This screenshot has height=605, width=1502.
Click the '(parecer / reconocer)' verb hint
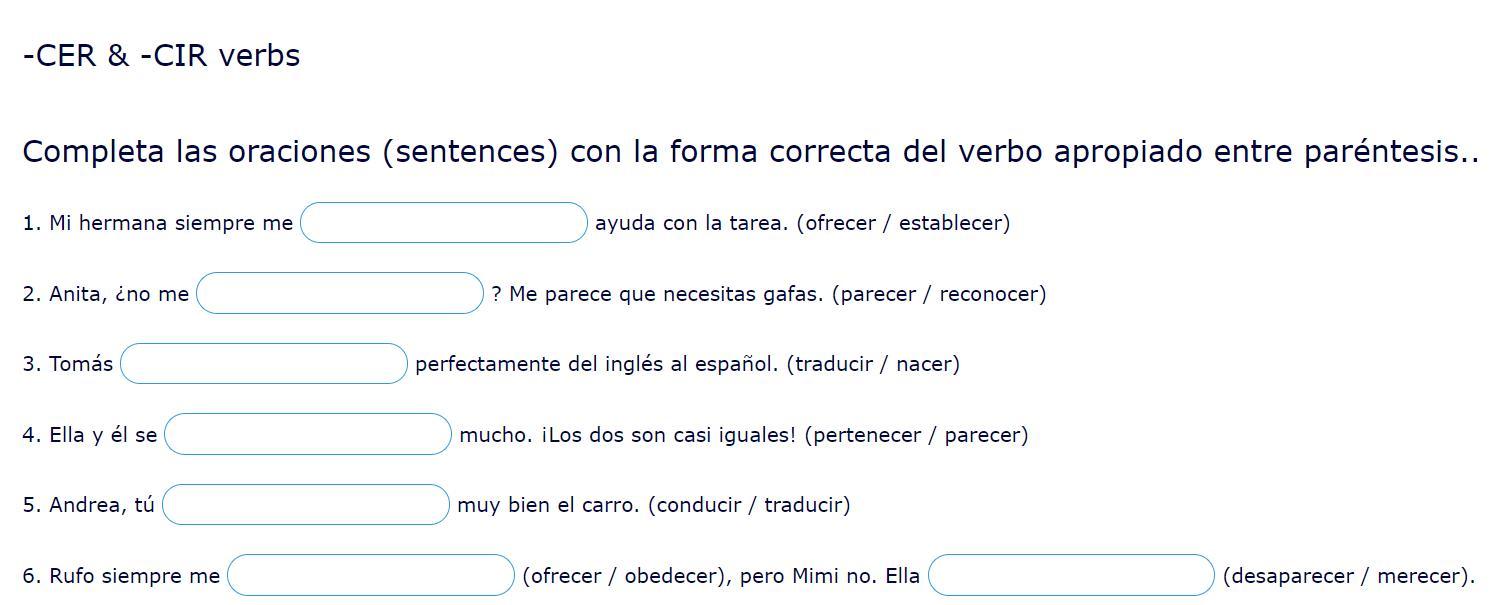pyautogui.click(x=939, y=294)
